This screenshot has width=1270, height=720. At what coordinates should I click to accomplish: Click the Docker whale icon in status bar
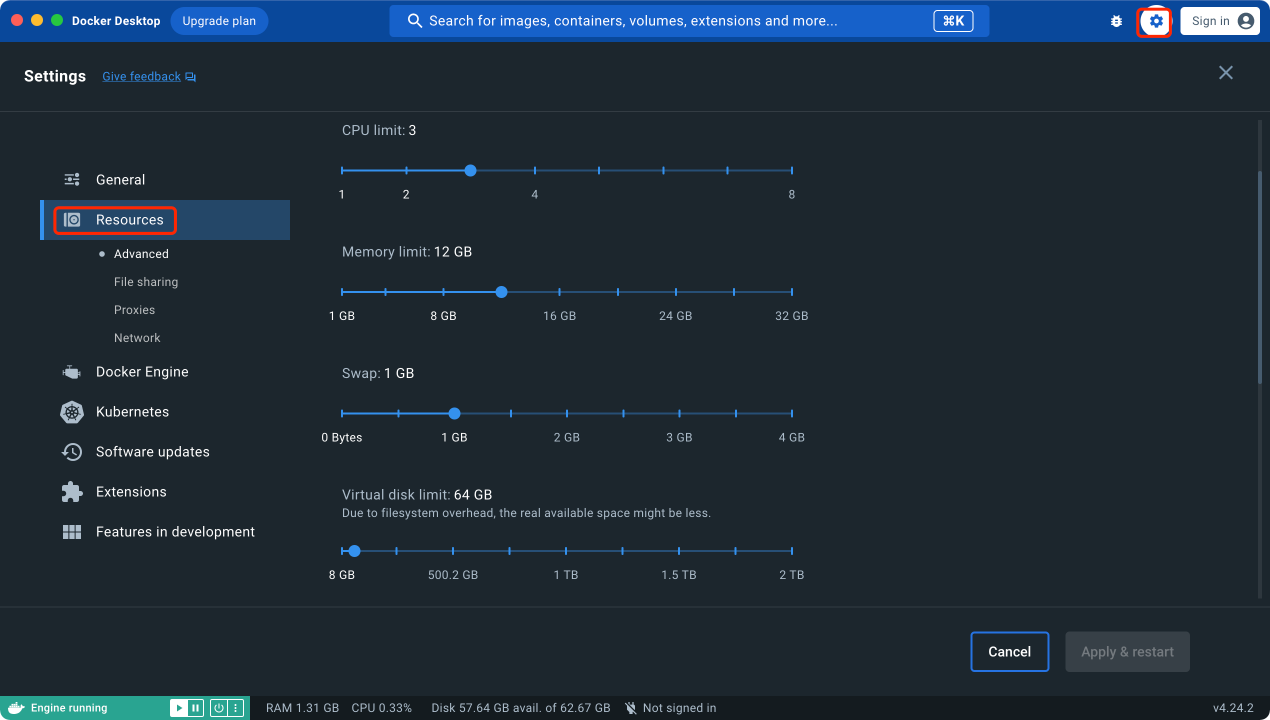click(x=15, y=708)
